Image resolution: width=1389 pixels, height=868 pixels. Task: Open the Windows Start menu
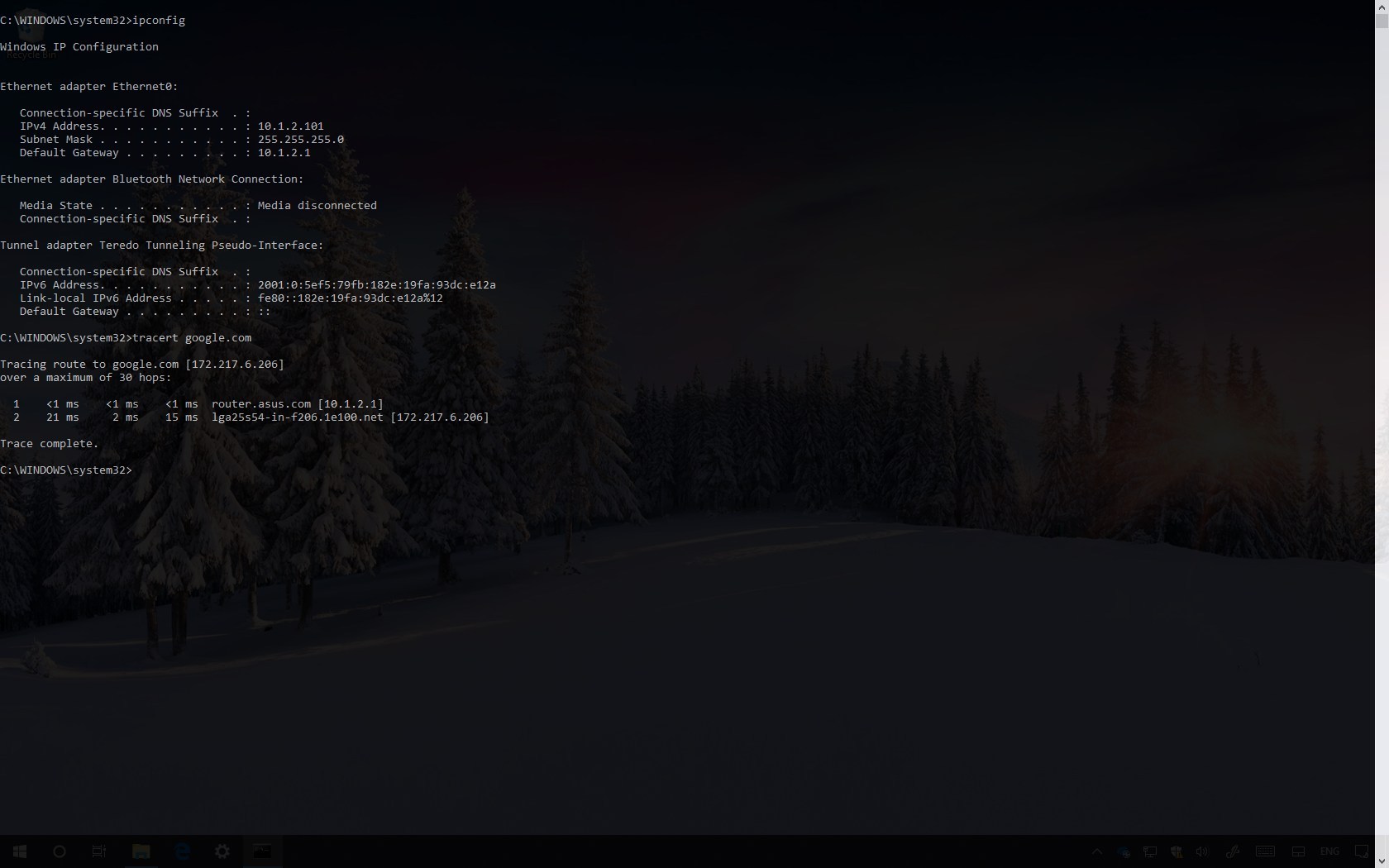point(20,851)
